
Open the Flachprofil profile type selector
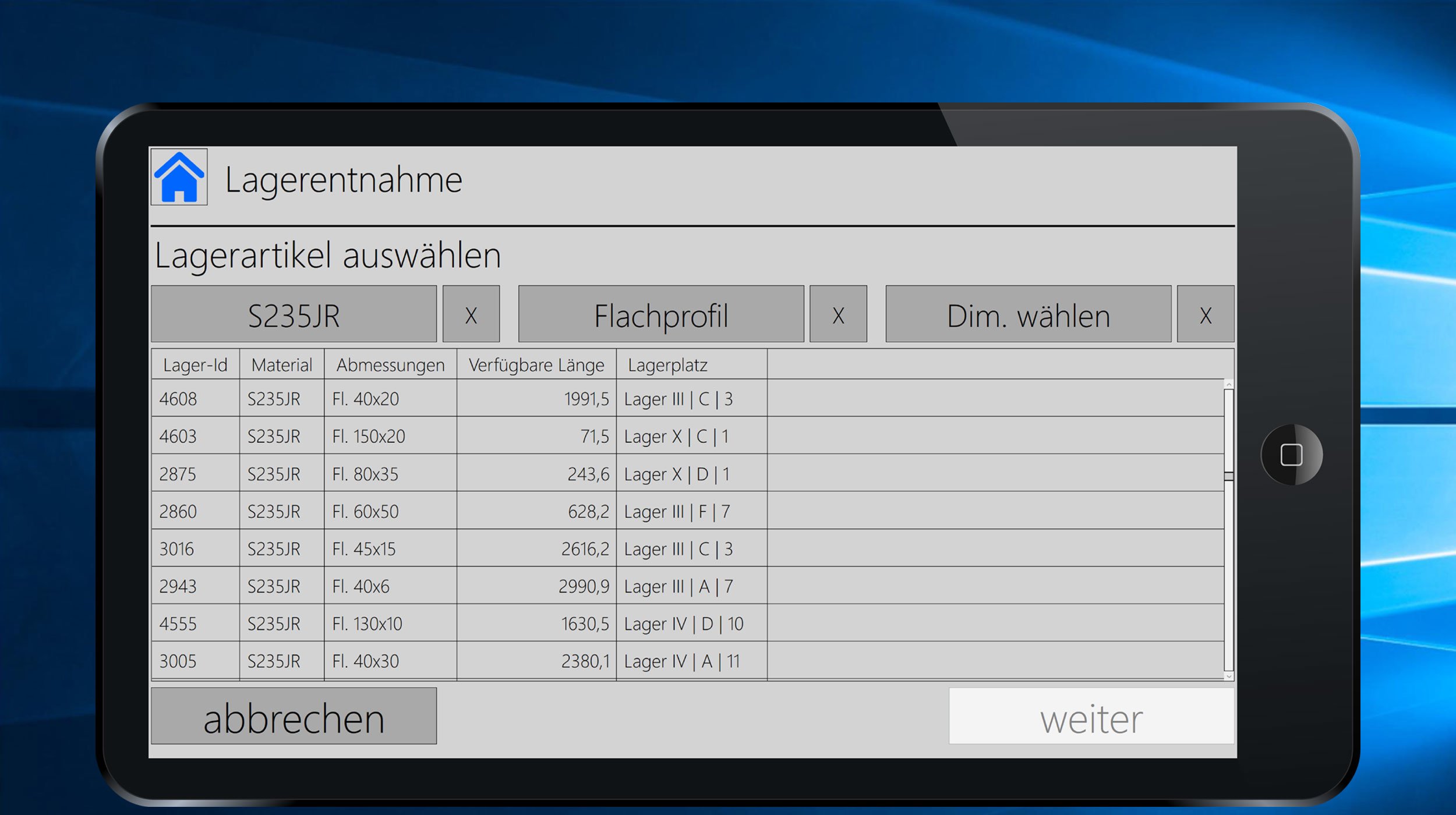[660, 314]
